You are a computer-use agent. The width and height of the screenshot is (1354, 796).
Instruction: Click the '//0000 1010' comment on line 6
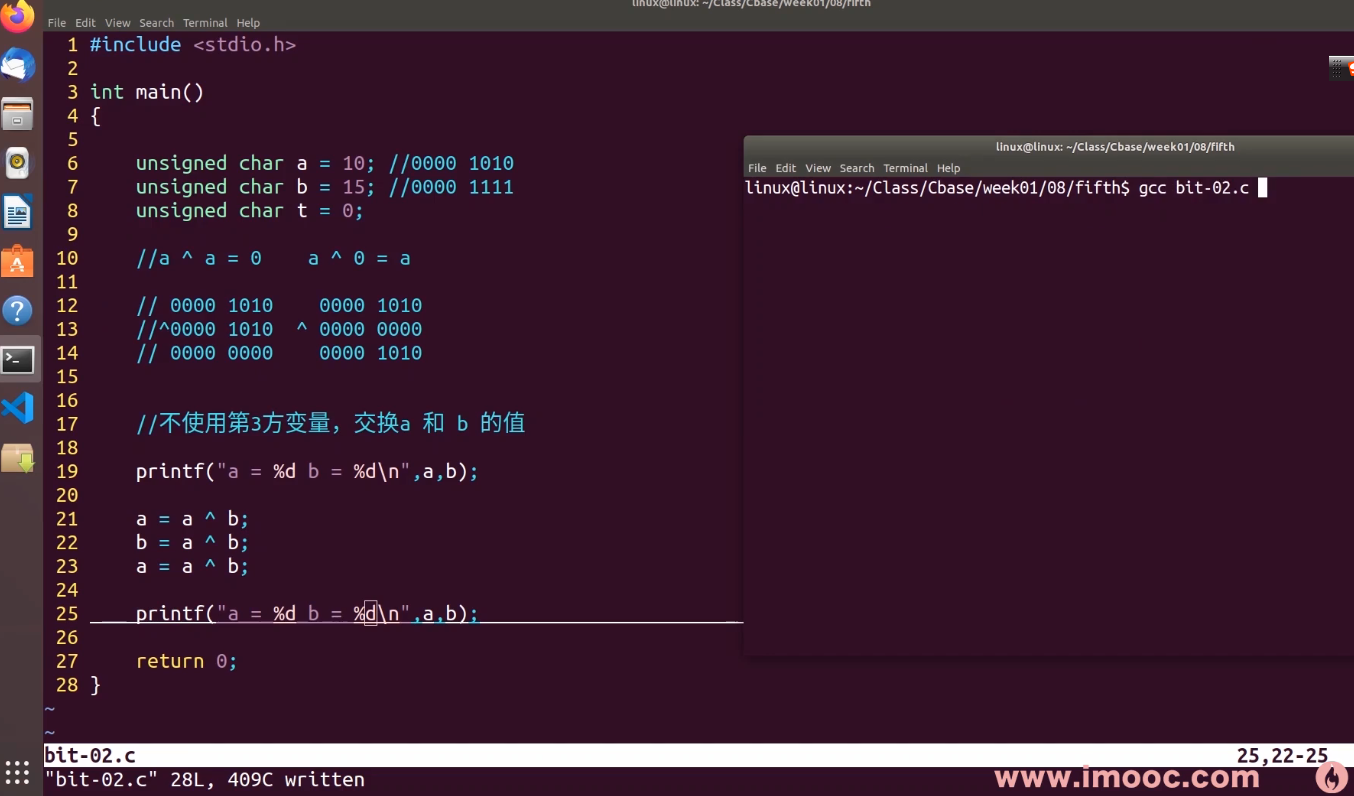(x=451, y=163)
